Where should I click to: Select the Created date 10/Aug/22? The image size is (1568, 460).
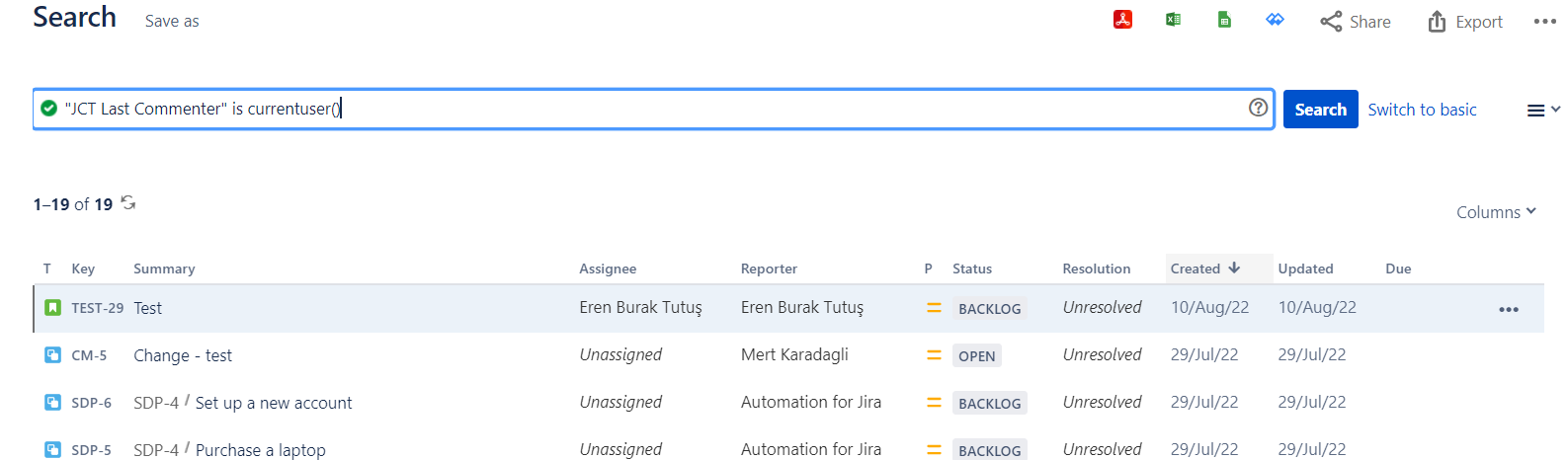pos(1209,308)
